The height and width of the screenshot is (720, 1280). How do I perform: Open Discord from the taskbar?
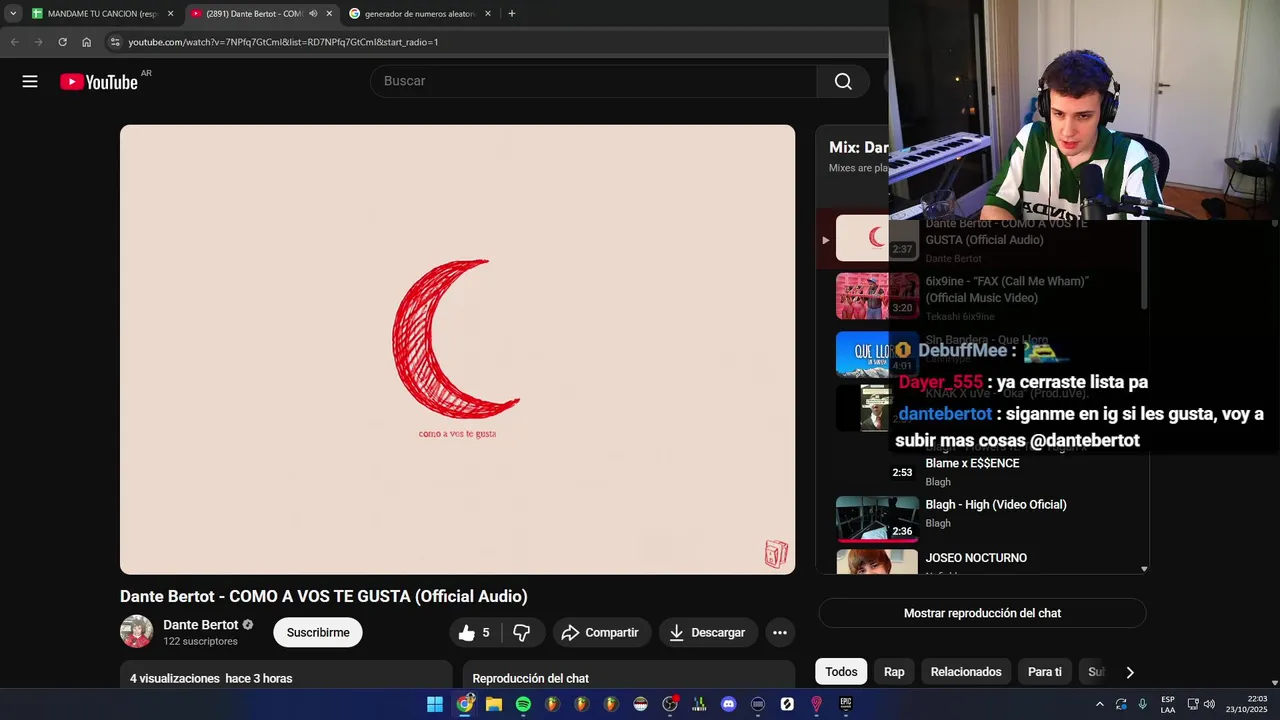[x=728, y=704]
